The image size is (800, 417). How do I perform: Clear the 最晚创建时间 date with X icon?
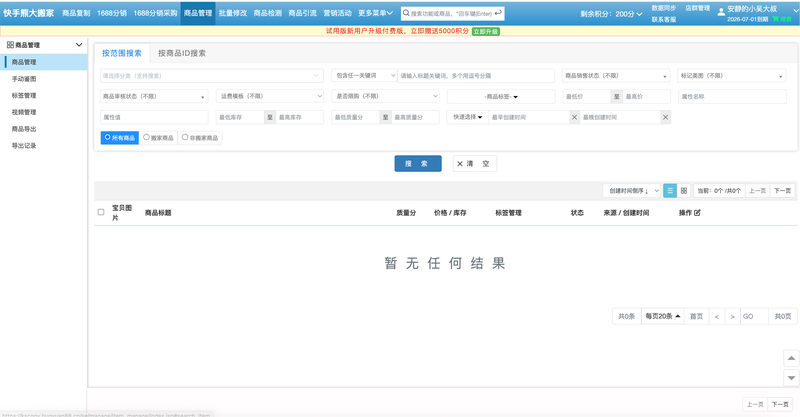click(665, 117)
